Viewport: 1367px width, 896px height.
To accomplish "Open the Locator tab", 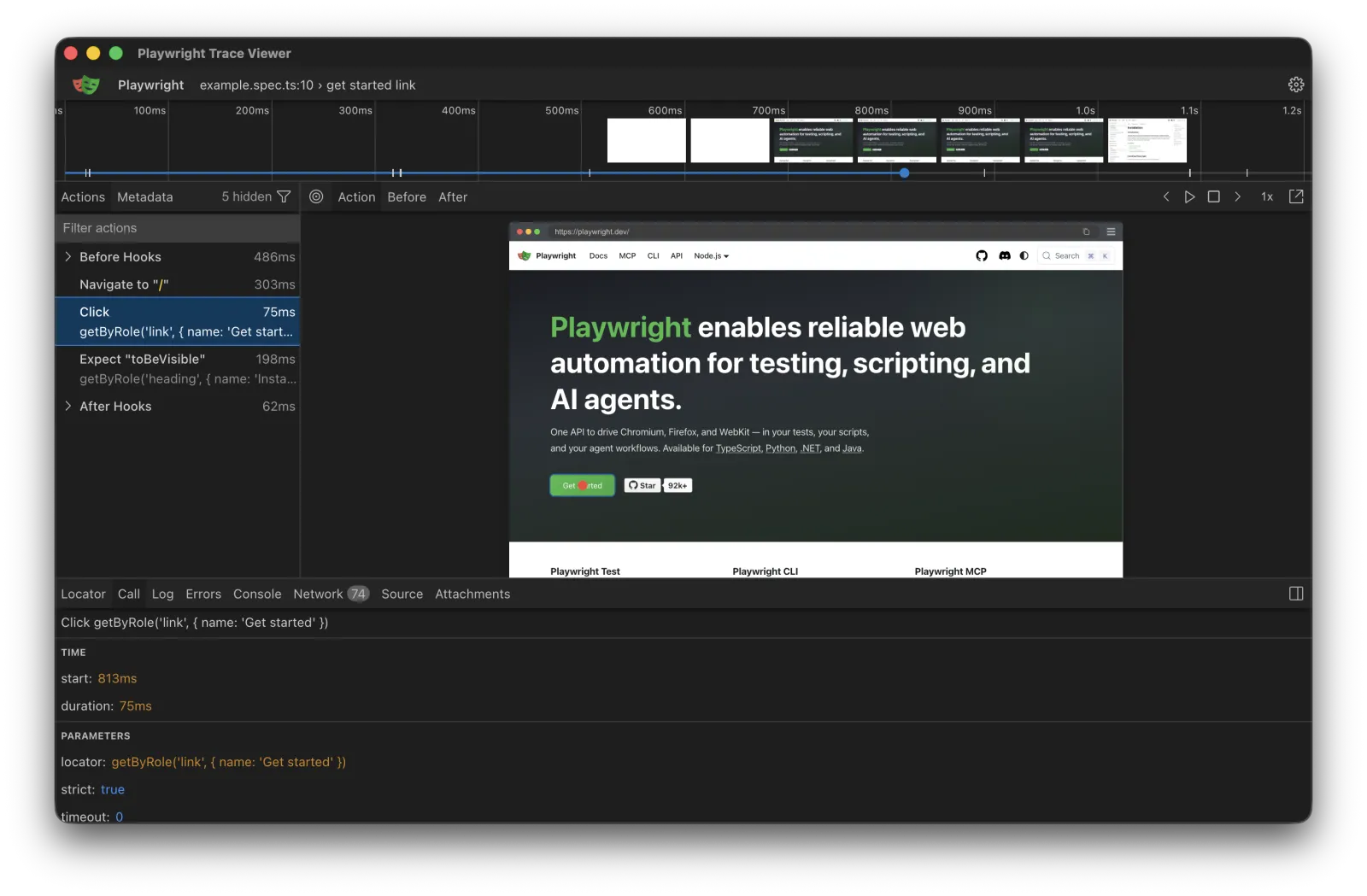I will tap(83, 594).
